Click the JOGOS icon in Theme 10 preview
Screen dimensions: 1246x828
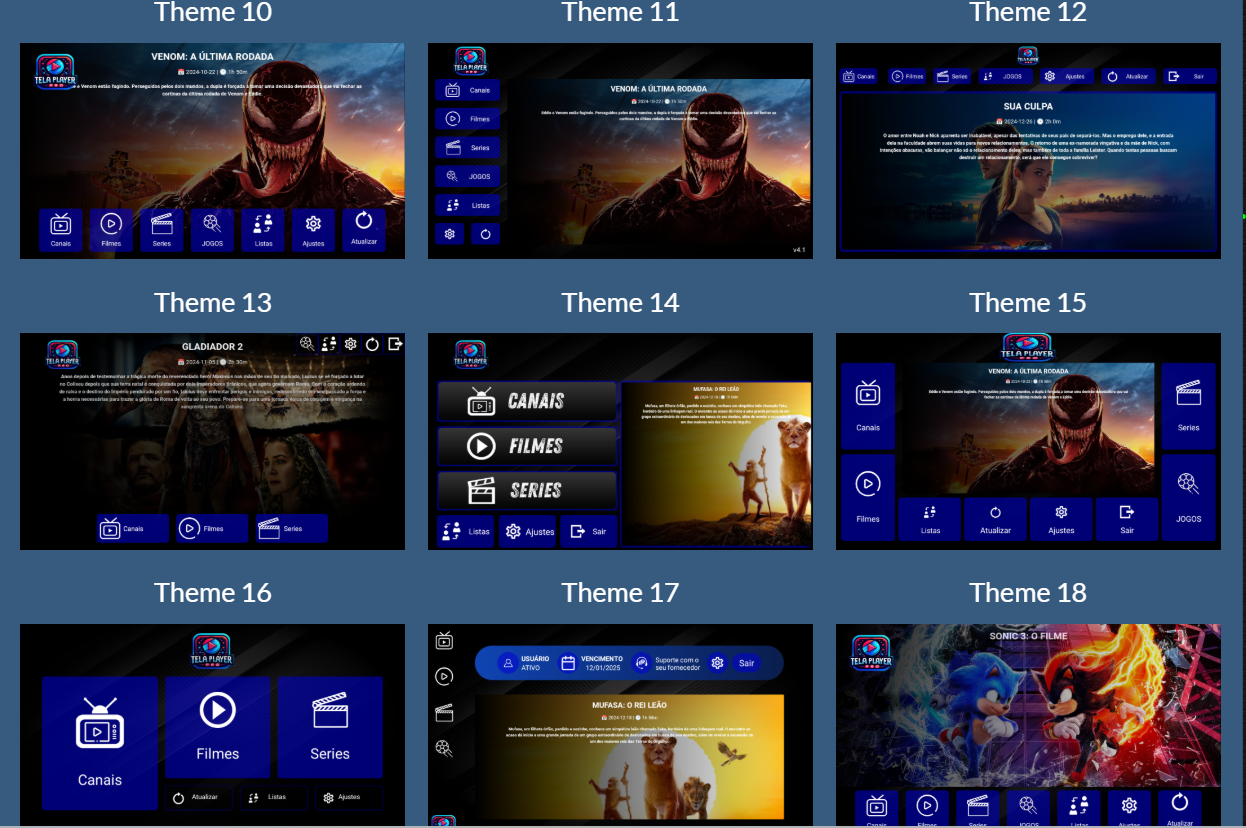point(211,229)
